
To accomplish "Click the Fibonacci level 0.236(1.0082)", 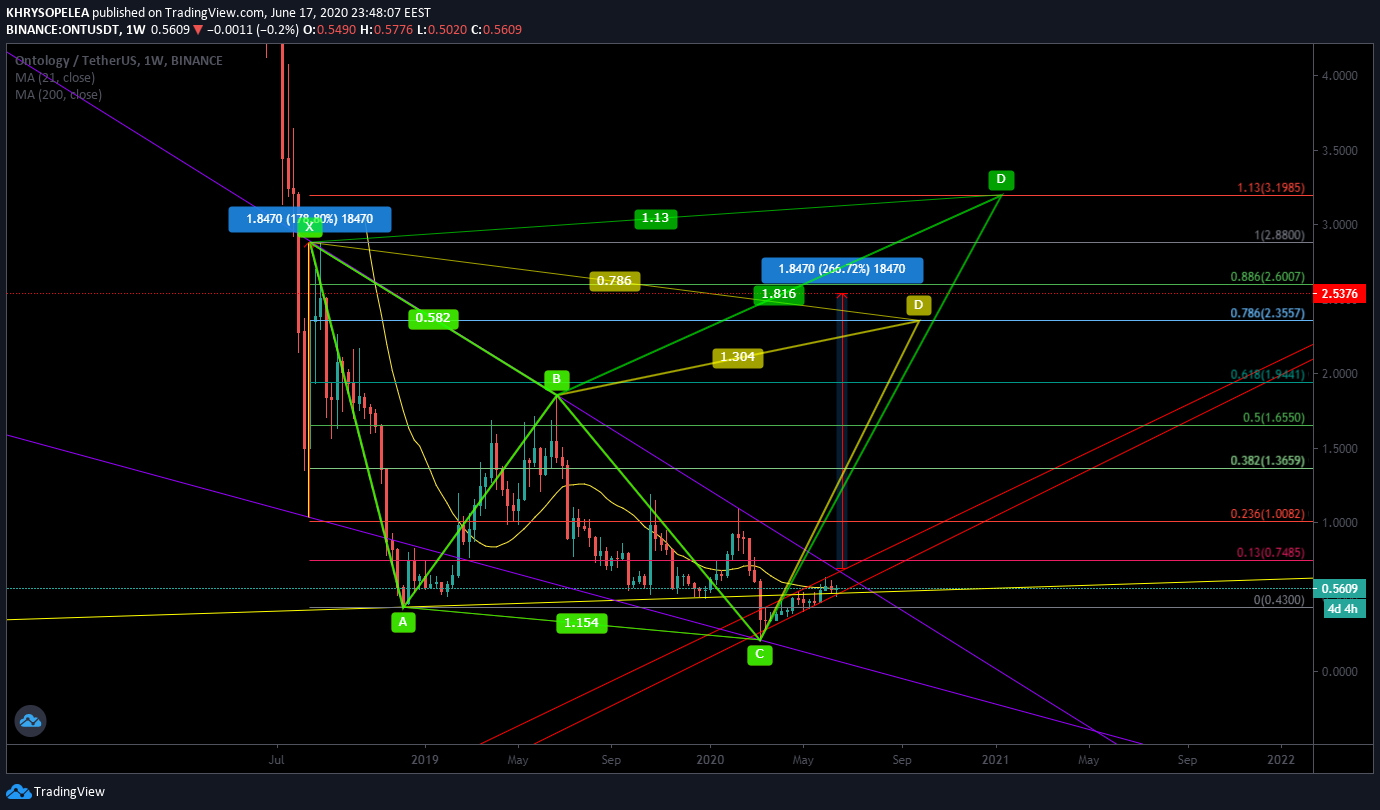I will [1266, 514].
